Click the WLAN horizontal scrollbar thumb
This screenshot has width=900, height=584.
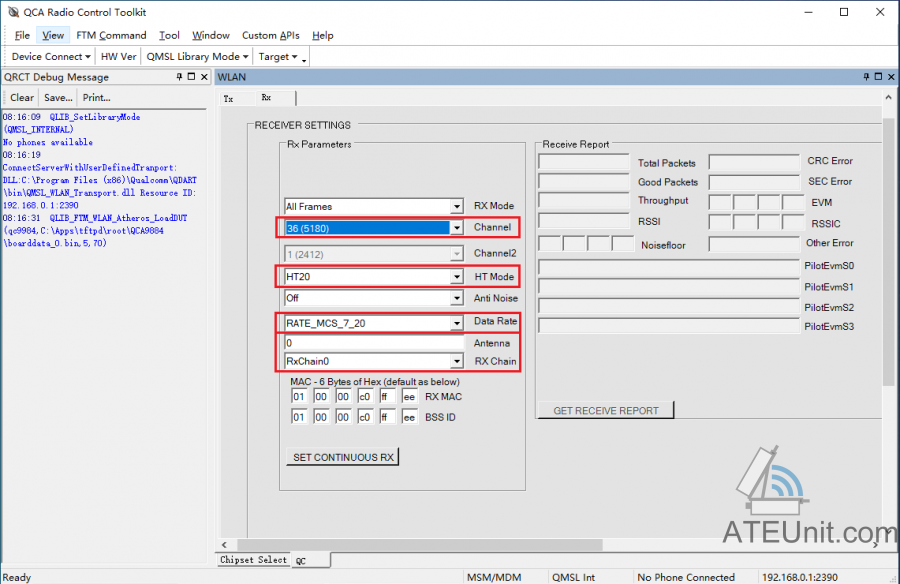(x=420, y=544)
